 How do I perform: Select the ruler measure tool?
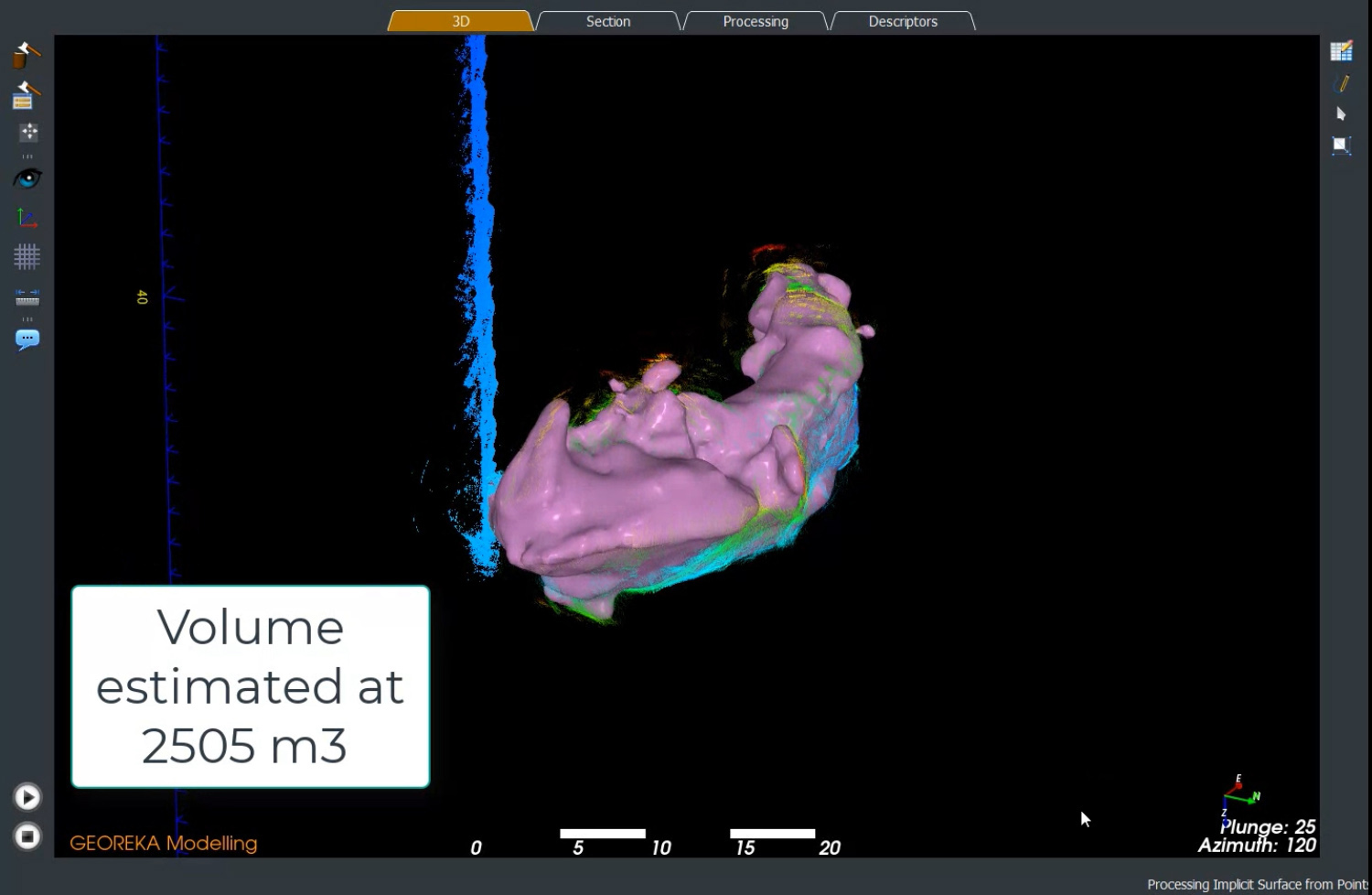27,297
